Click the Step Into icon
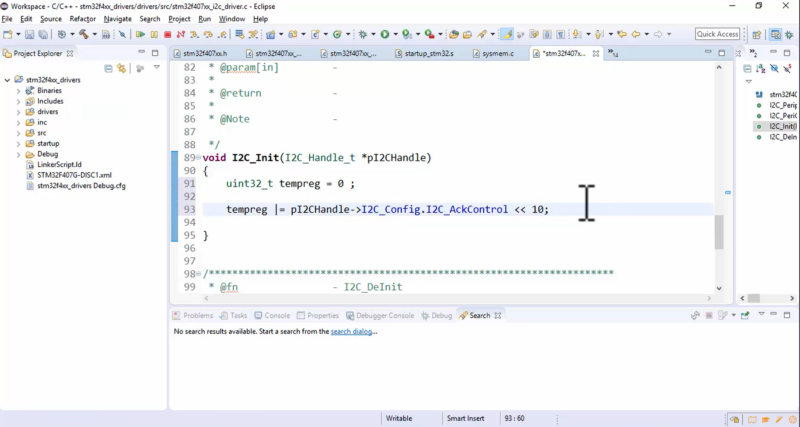 pos(194,34)
